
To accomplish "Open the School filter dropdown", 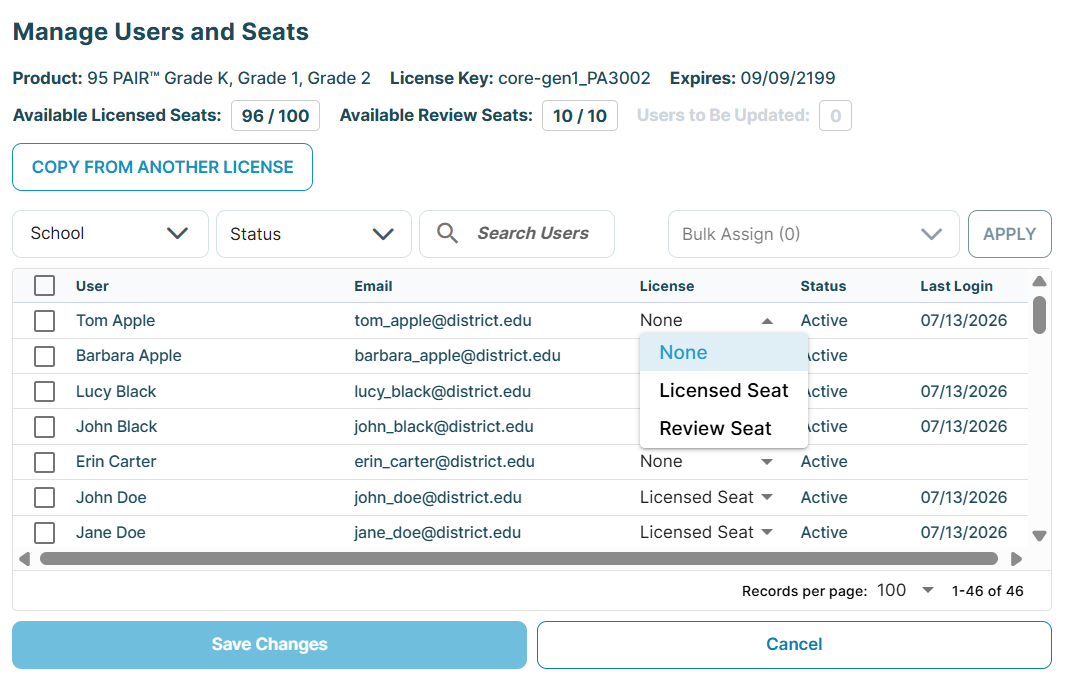I will tap(110, 234).
